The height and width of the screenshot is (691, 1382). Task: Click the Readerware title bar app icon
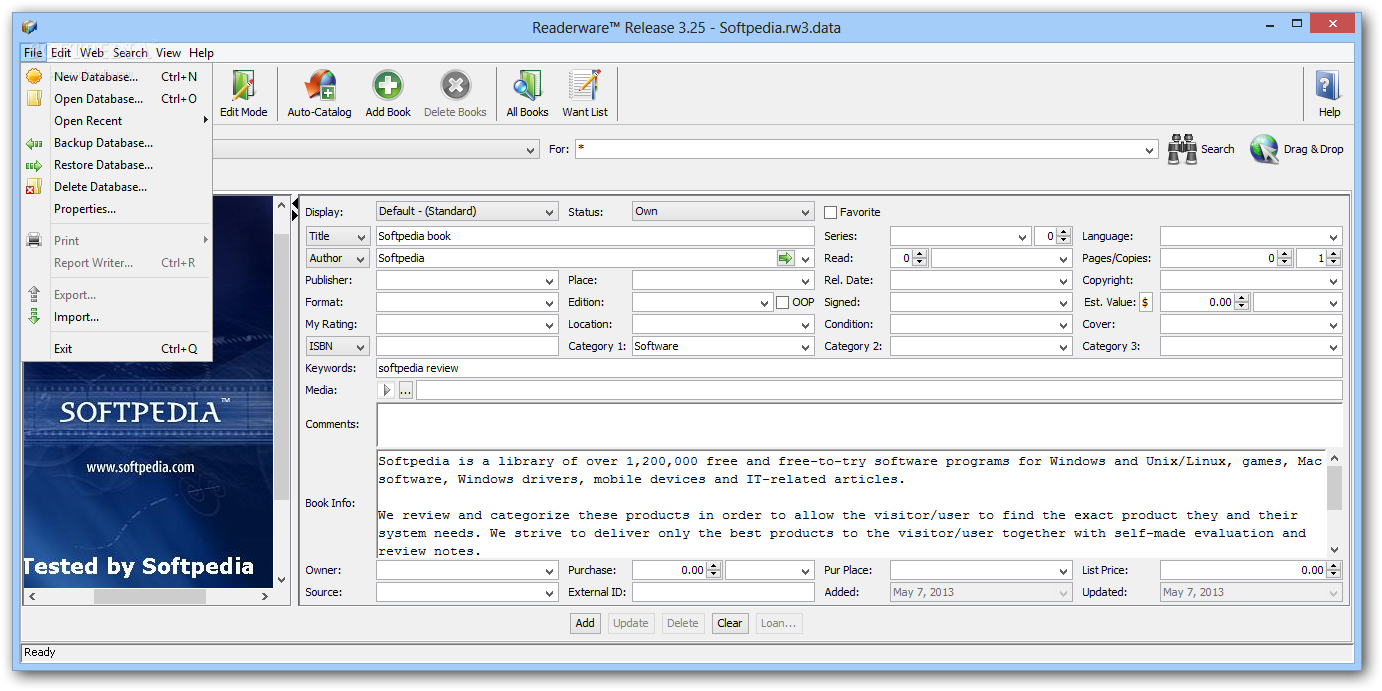29,27
